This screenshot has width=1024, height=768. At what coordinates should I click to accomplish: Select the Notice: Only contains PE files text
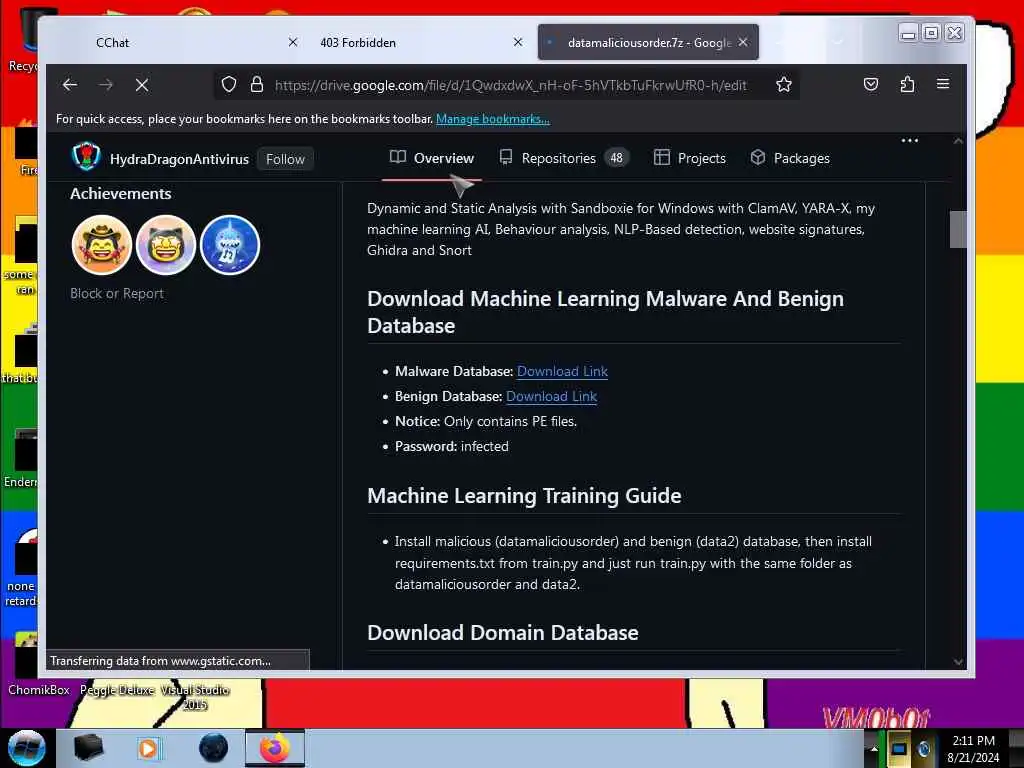click(x=486, y=422)
